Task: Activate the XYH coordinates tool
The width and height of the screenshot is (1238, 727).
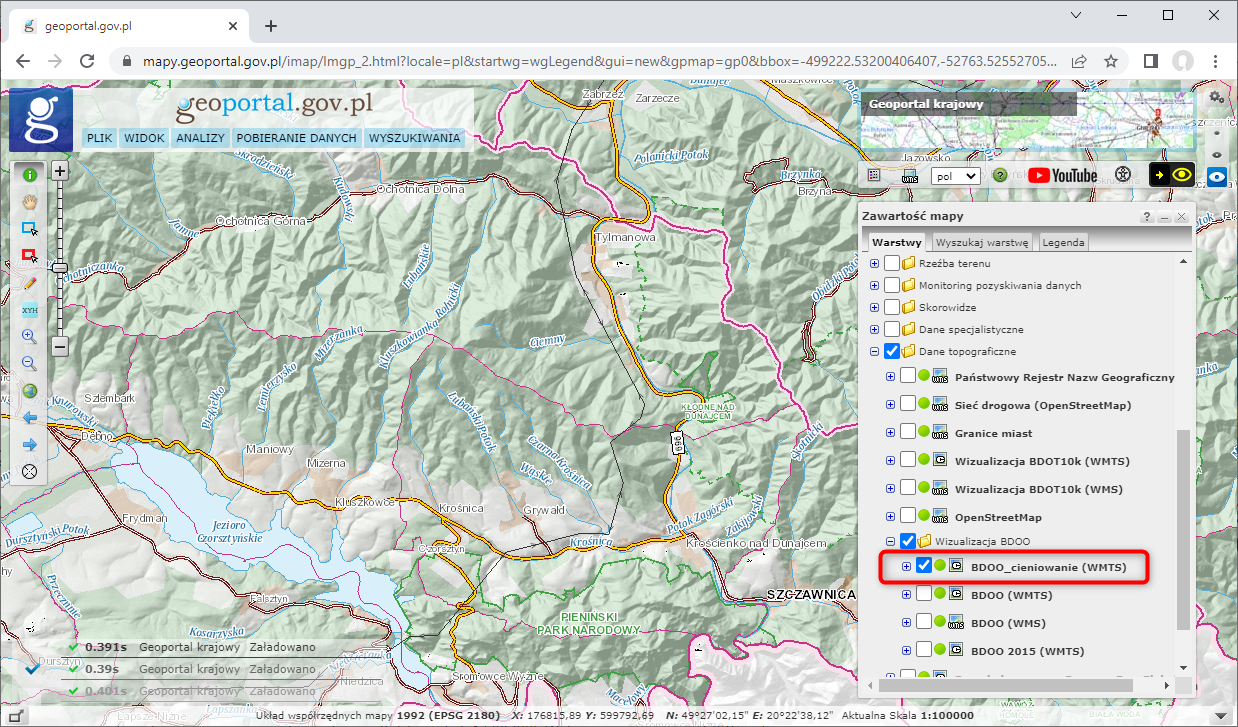Action: 29,310
